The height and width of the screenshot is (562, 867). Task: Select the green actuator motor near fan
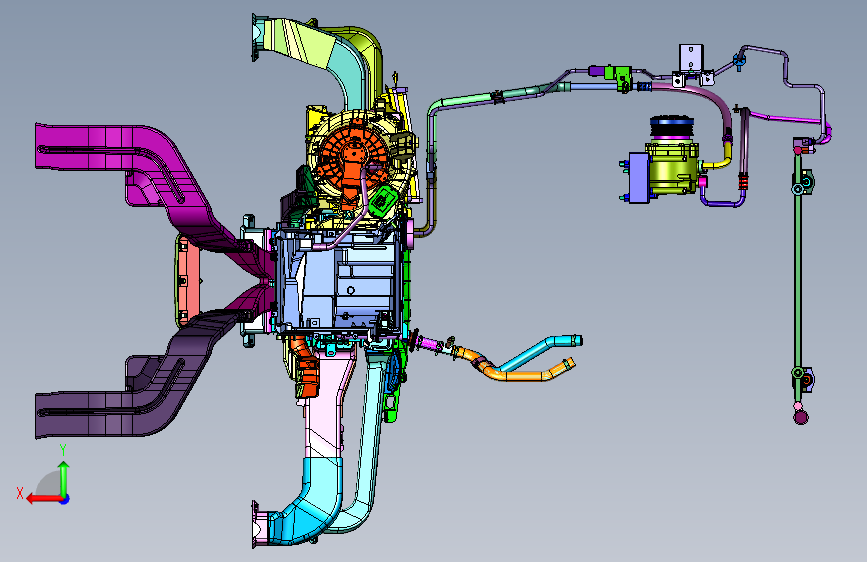click(384, 201)
